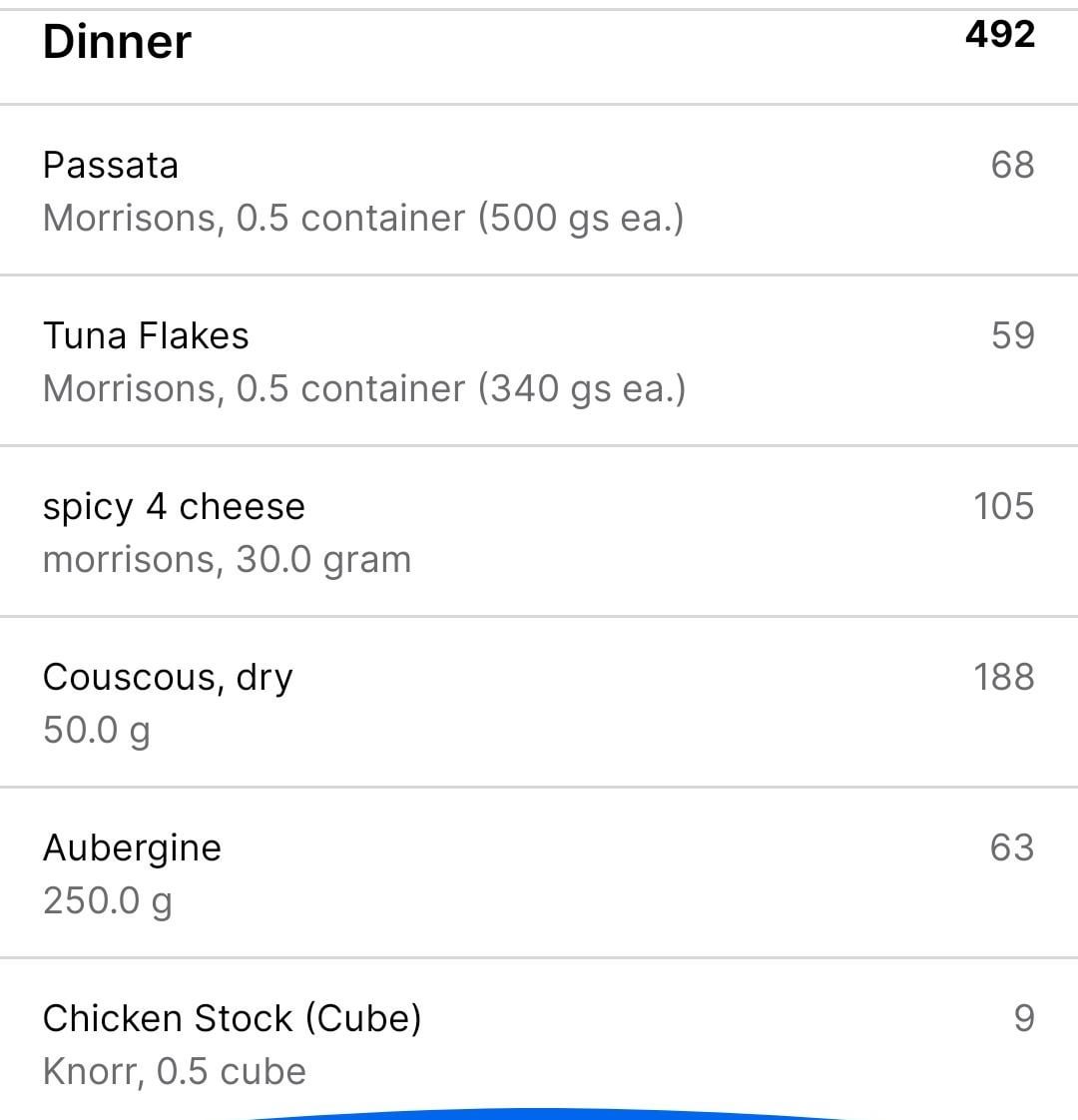Click the 59 calorie value for Tuna Flakes
Viewport: 1078px width, 1120px height.
[1012, 335]
